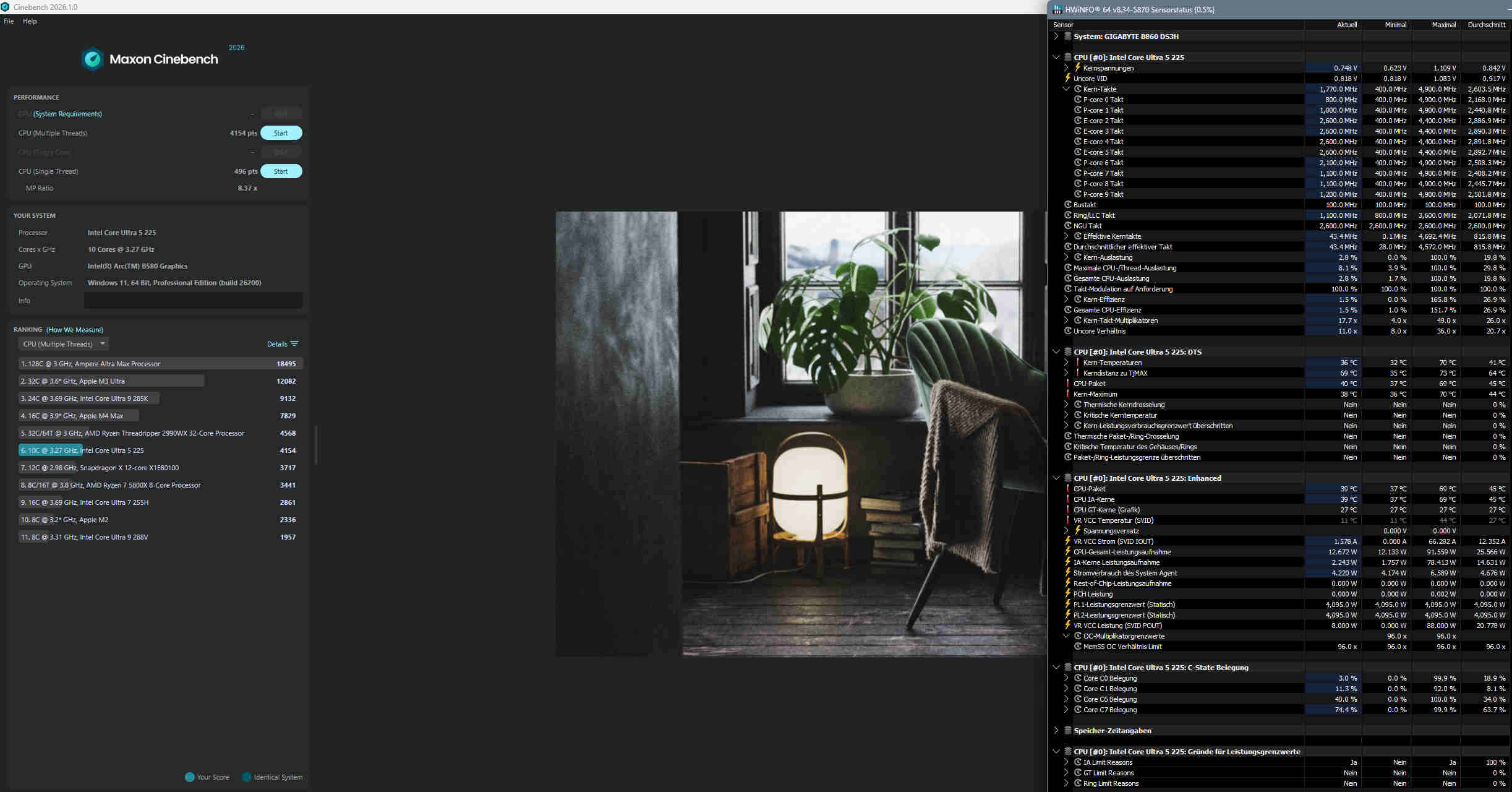
Task: Click the Details filter icon in Ranking
Action: point(294,344)
